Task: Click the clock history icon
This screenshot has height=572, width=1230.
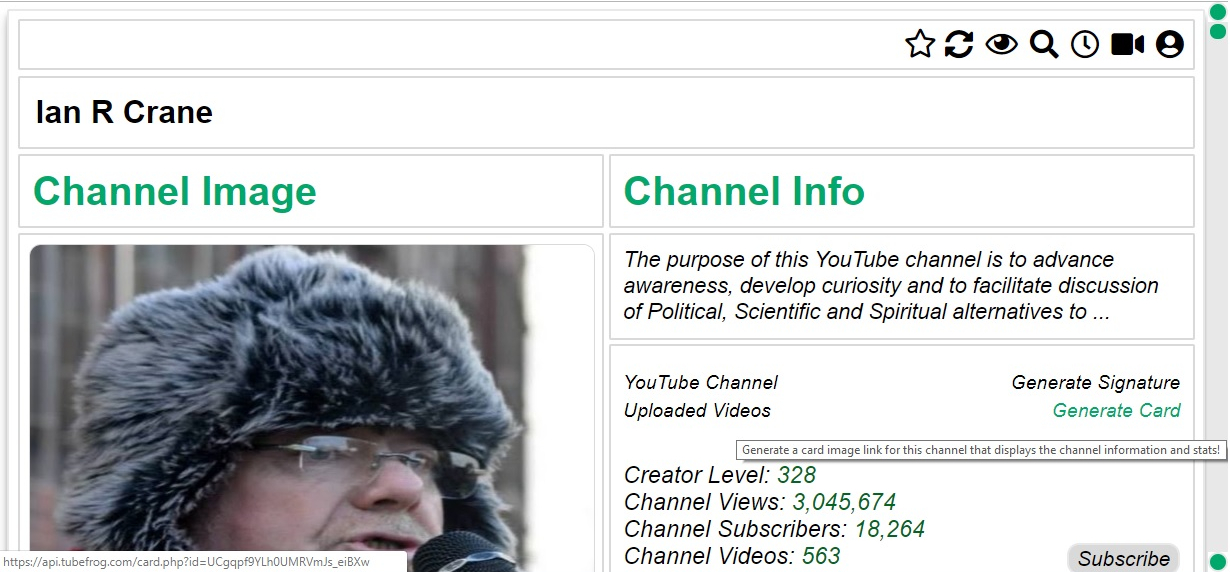Action: [1085, 44]
